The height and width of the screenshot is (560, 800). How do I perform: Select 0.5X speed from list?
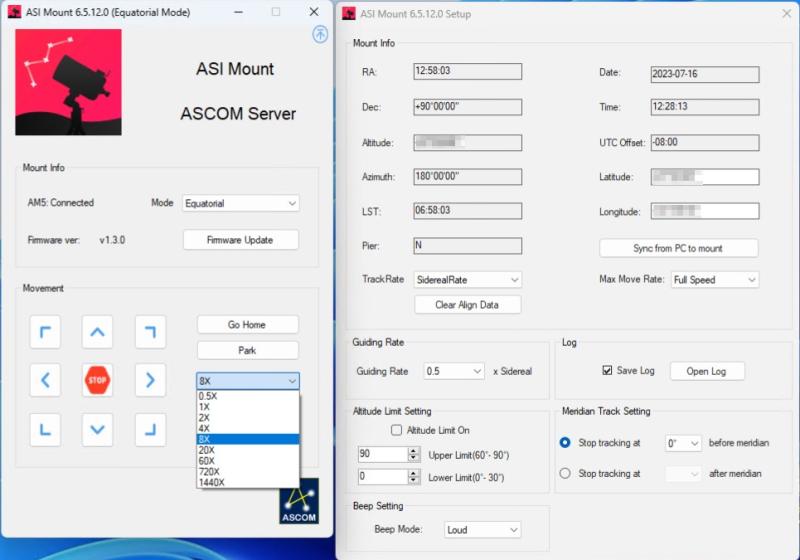point(248,396)
